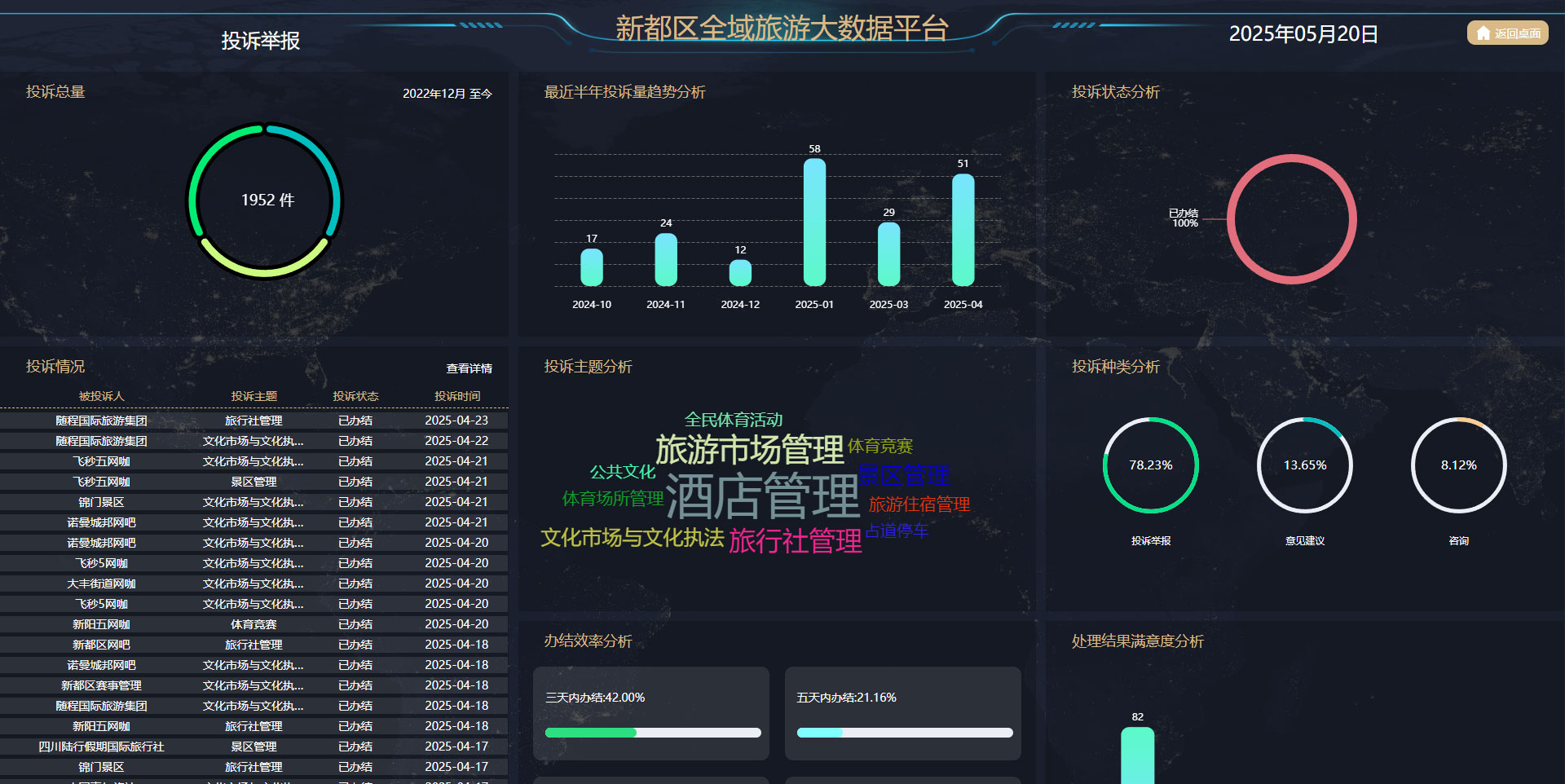The width and height of the screenshot is (1565, 784).
Task: Click the 8.12% 咨询 ring chart
Action: [1457, 465]
